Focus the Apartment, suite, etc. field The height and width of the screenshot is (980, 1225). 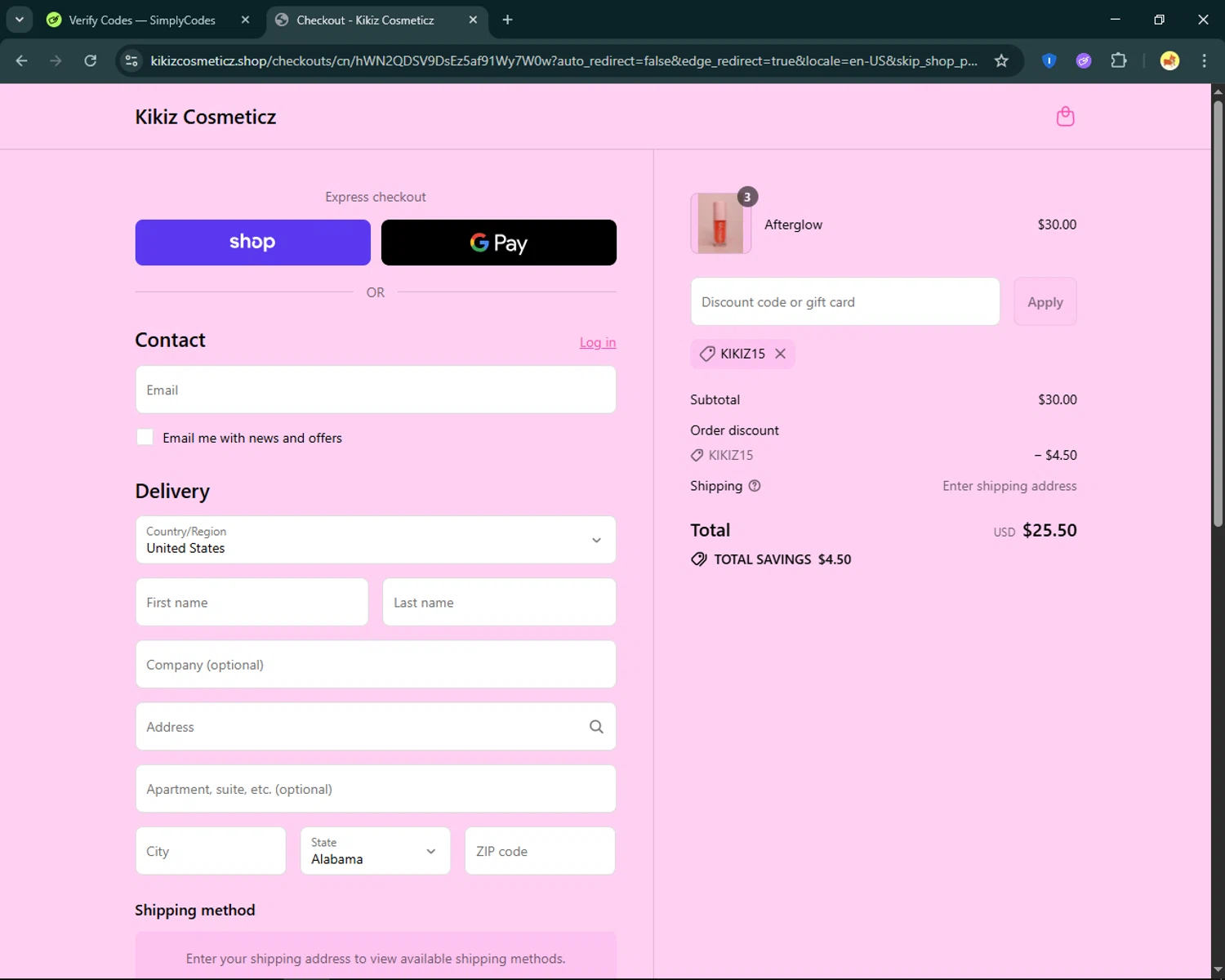(376, 789)
